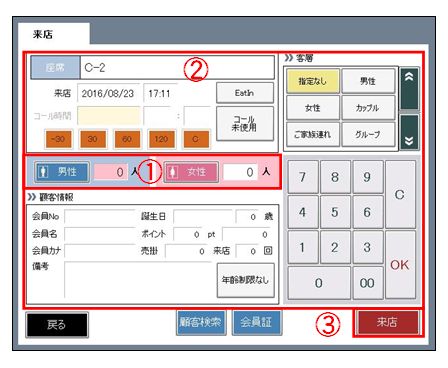Click the 年齢制限なし button

(x=246, y=280)
